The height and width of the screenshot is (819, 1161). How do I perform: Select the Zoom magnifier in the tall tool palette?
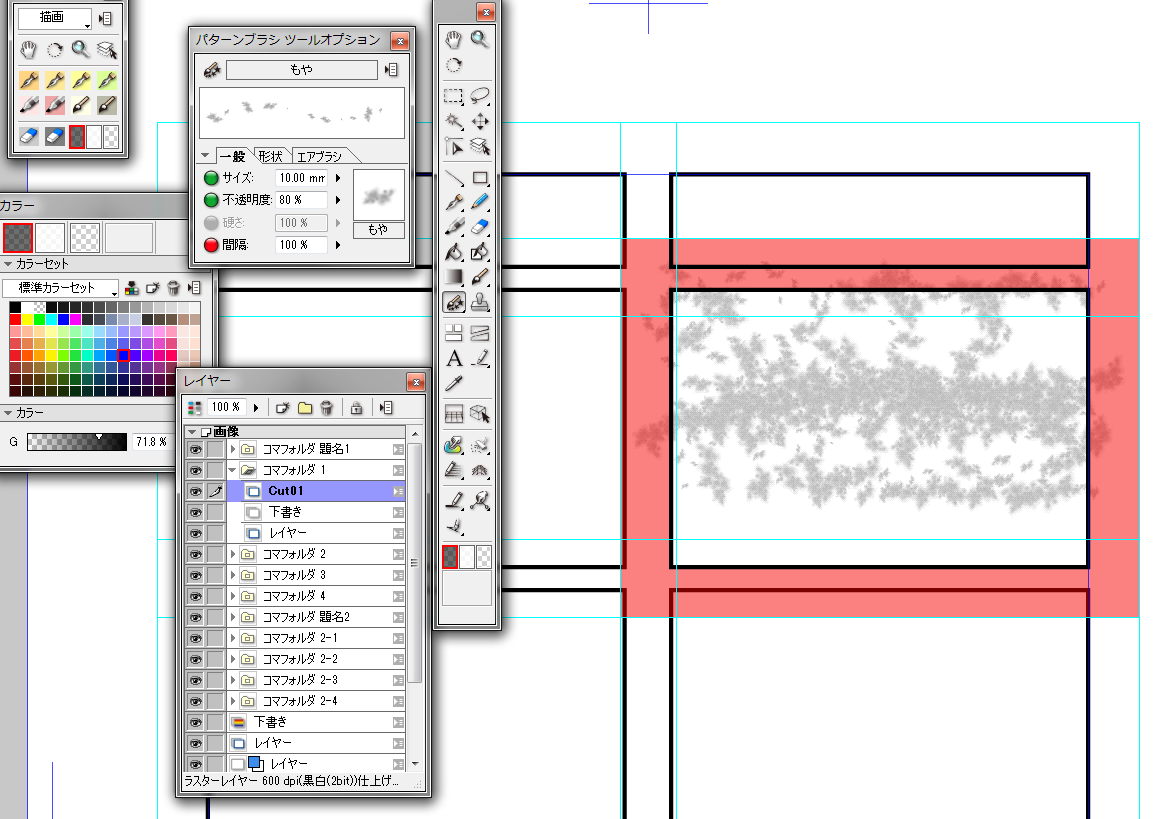480,39
